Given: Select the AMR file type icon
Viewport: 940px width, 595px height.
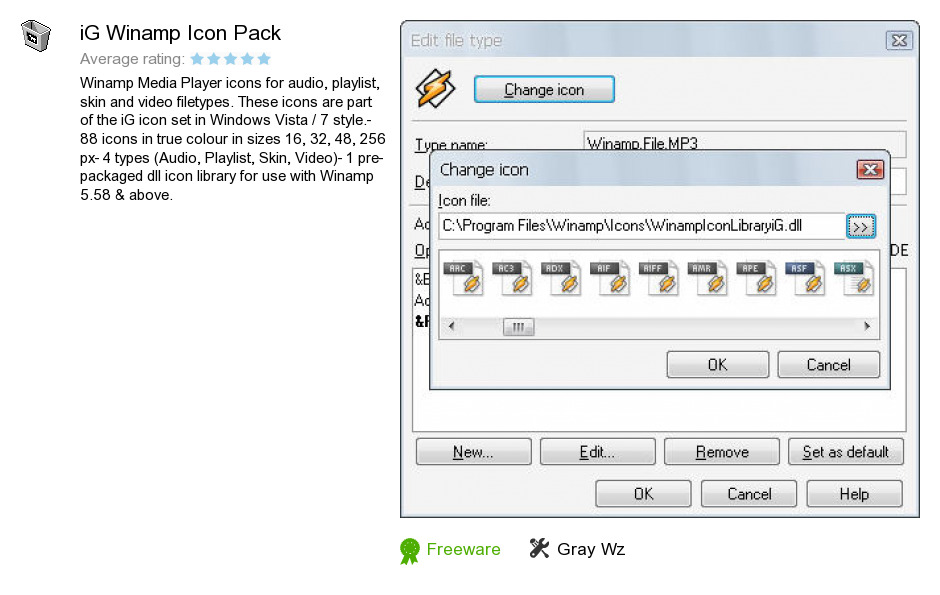Looking at the screenshot, I should (708, 278).
